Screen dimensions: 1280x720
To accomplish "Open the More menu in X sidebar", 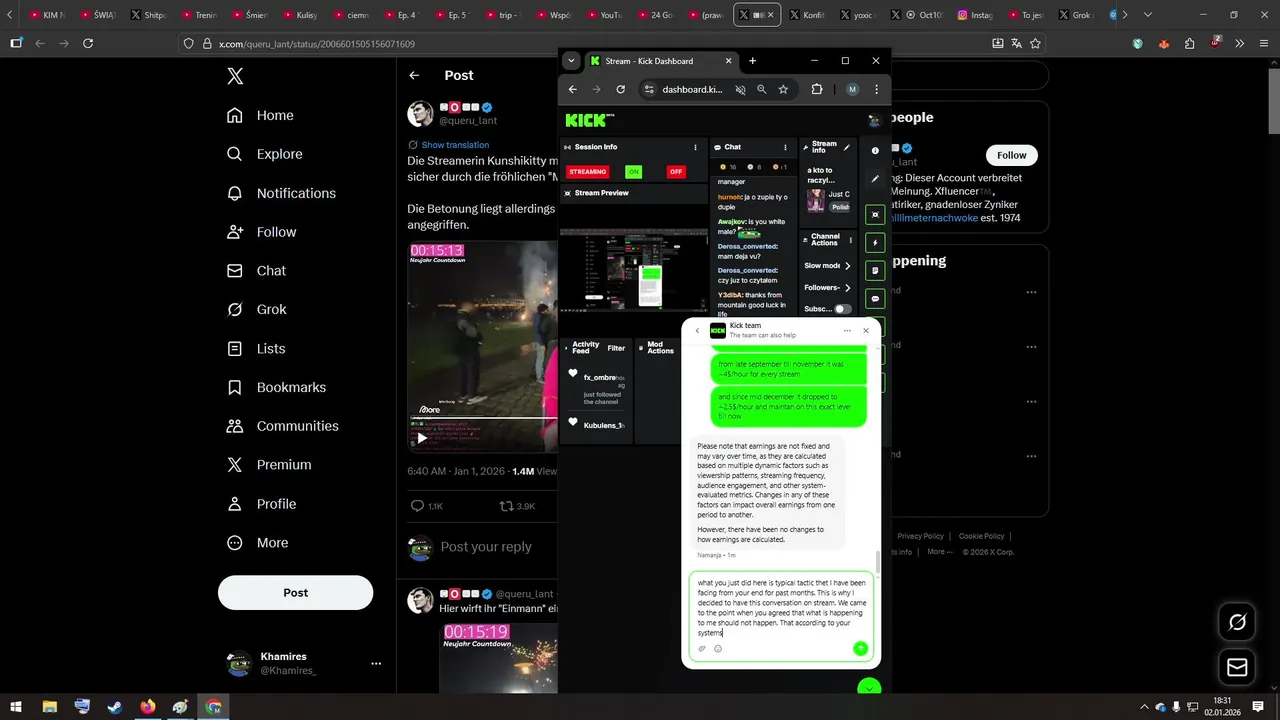I will 257,543.
